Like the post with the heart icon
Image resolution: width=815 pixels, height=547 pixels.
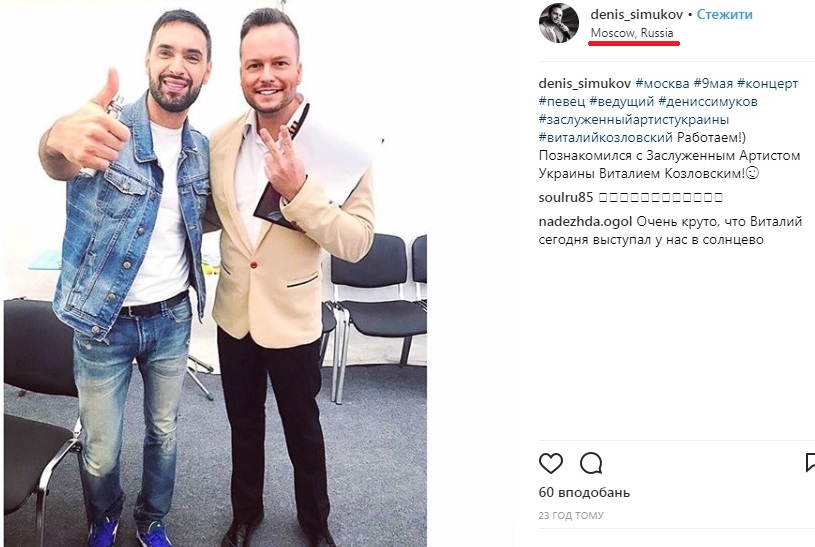pyautogui.click(x=551, y=463)
